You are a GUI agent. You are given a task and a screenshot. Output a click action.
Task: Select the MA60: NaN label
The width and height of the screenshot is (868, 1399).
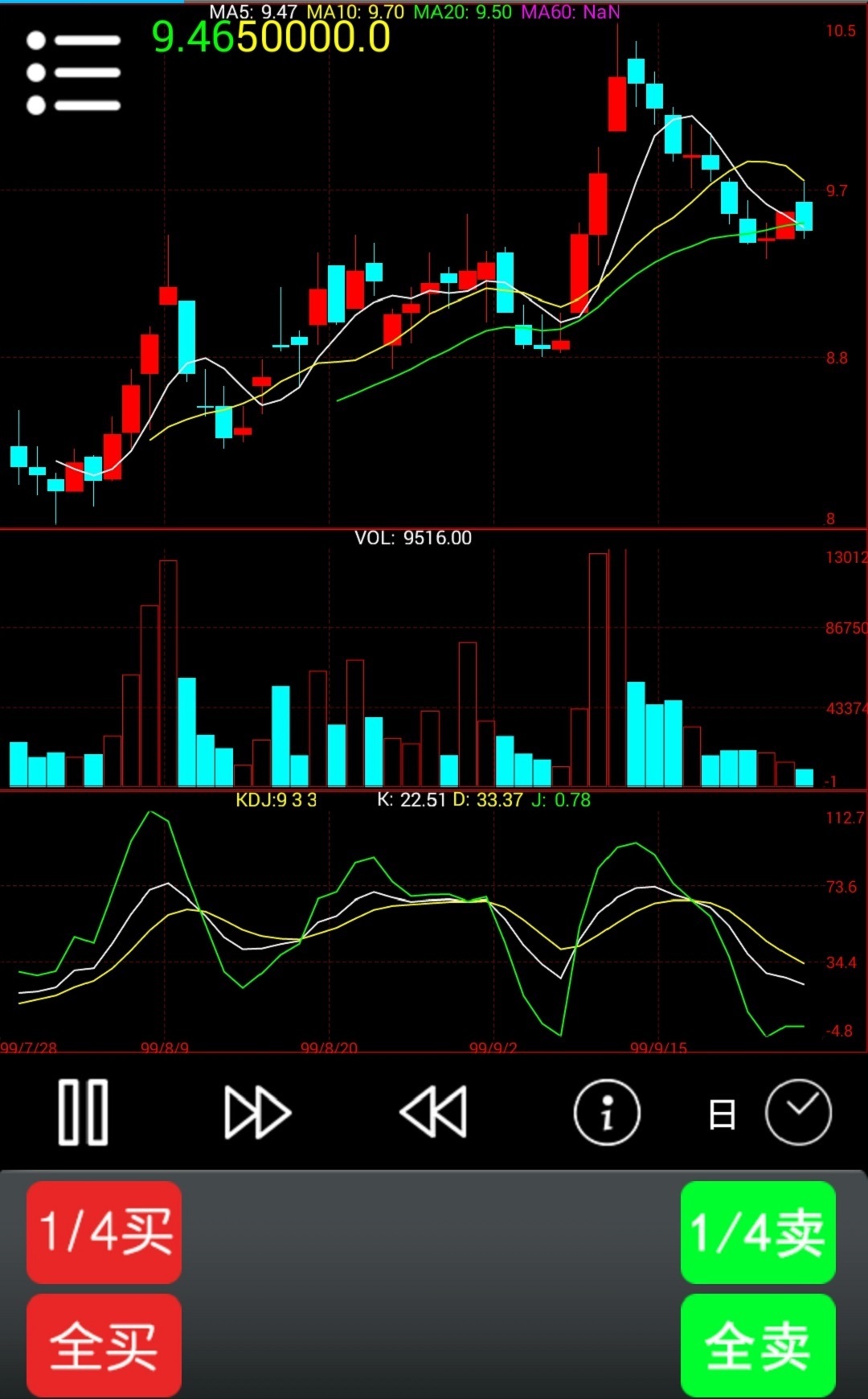[x=571, y=12]
